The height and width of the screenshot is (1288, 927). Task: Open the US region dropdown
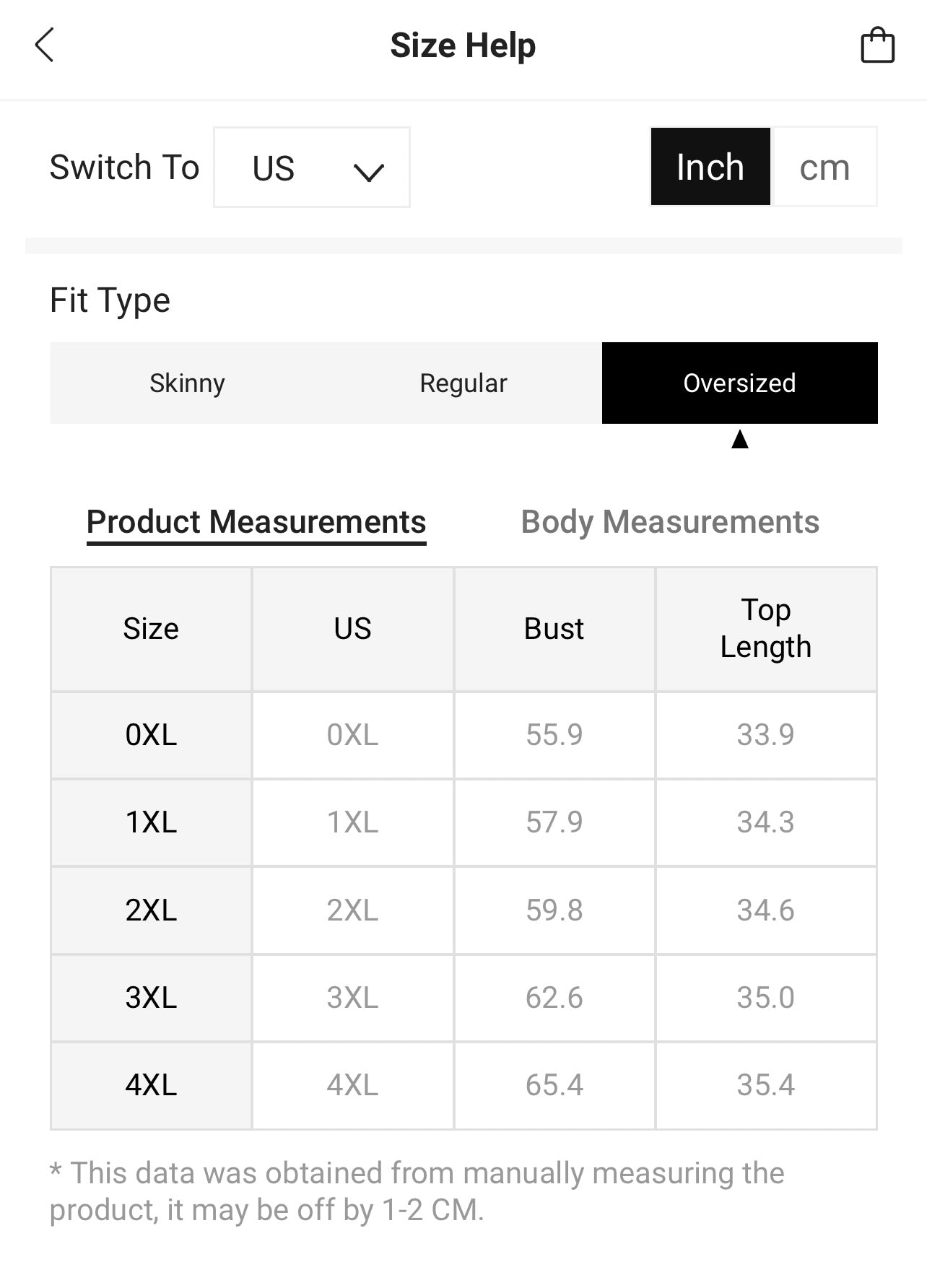click(311, 167)
